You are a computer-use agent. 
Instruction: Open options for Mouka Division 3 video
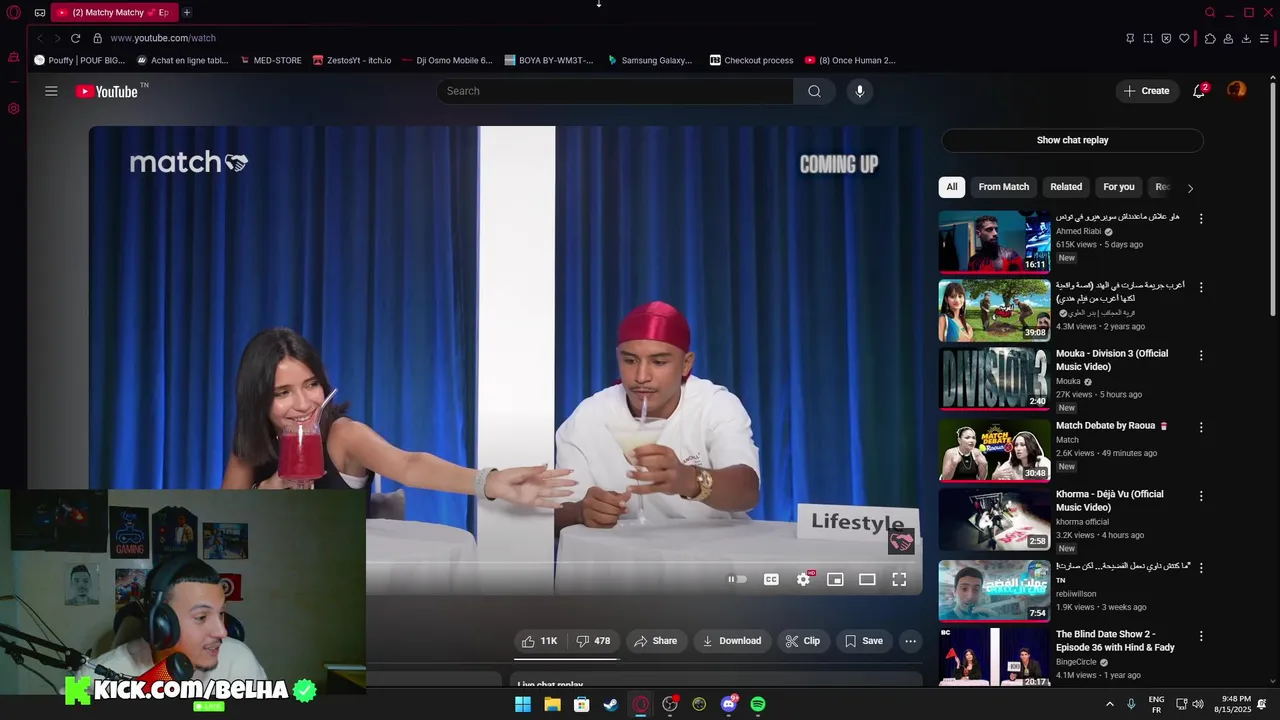point(1201,355)
